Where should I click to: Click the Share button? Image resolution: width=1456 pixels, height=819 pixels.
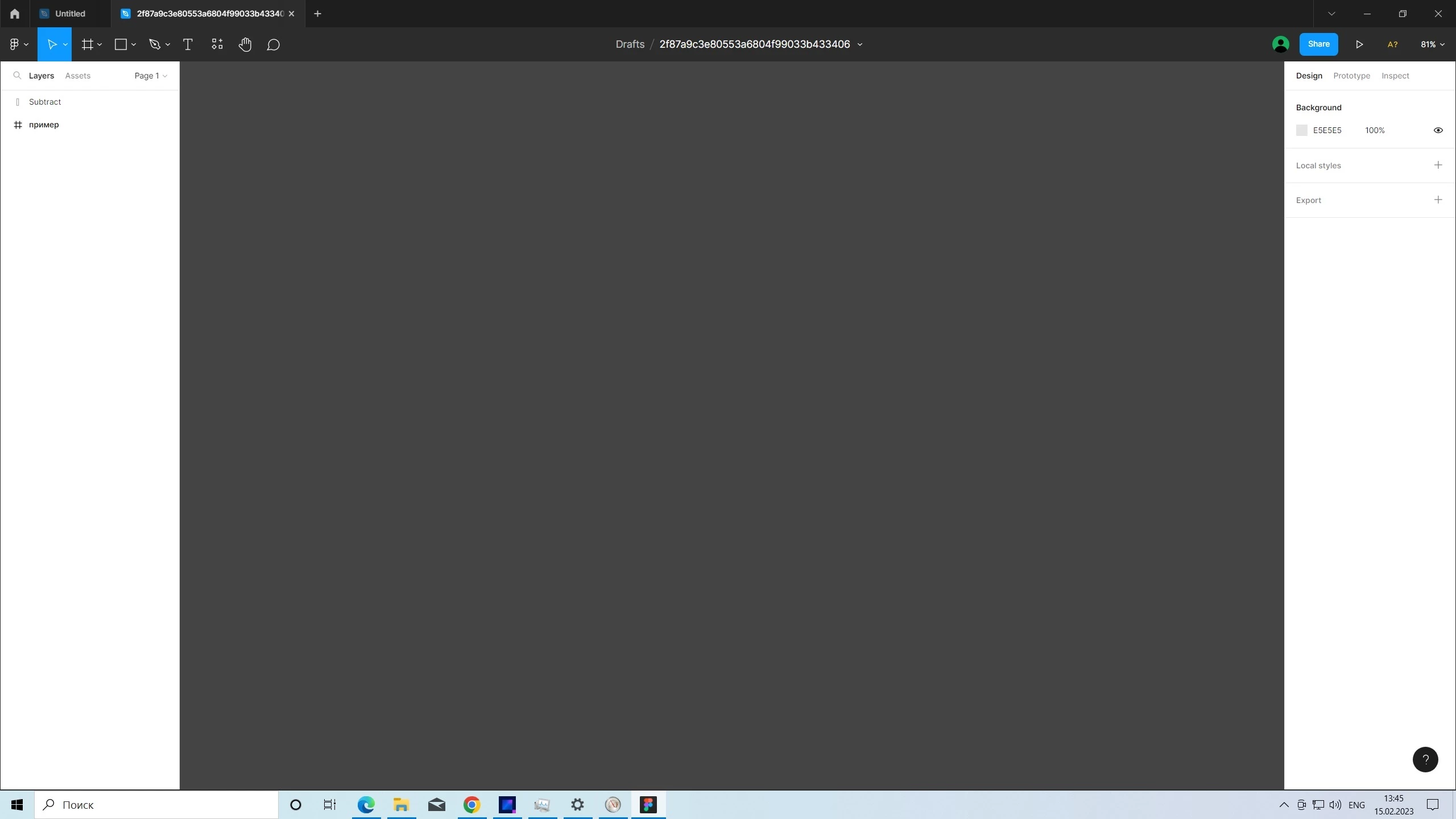click(1318, 44)
